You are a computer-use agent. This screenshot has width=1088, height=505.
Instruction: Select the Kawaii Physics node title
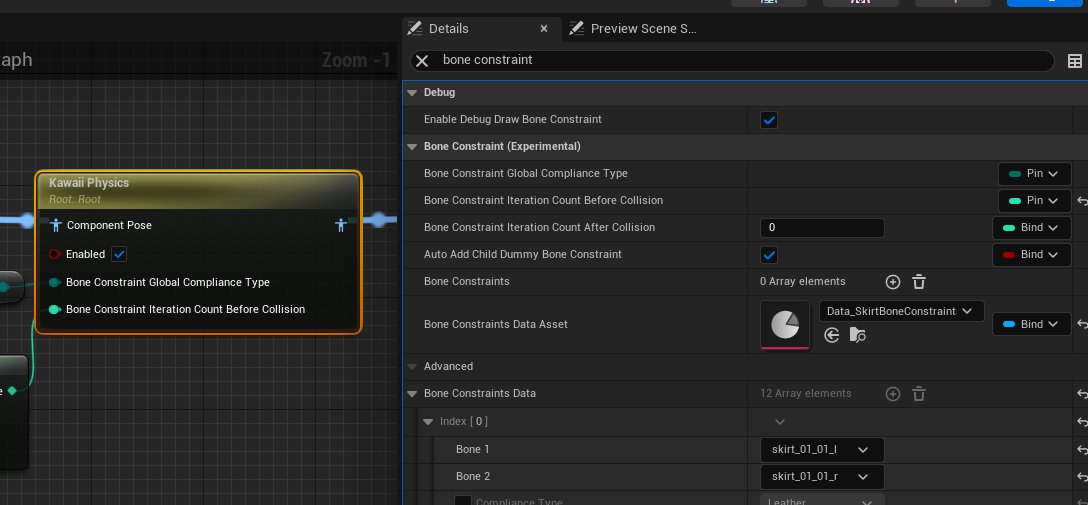click(89, 183)
